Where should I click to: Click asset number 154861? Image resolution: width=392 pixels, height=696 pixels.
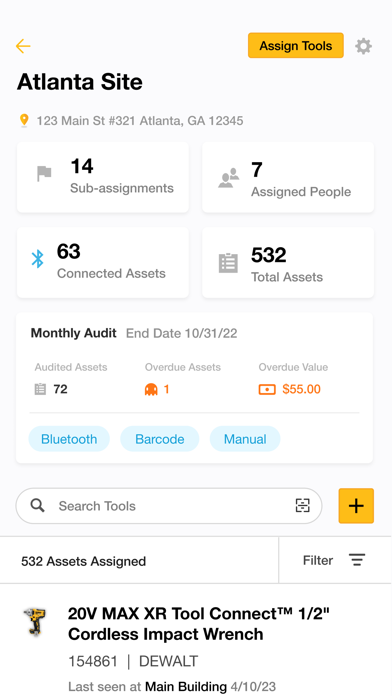(93, 661)
